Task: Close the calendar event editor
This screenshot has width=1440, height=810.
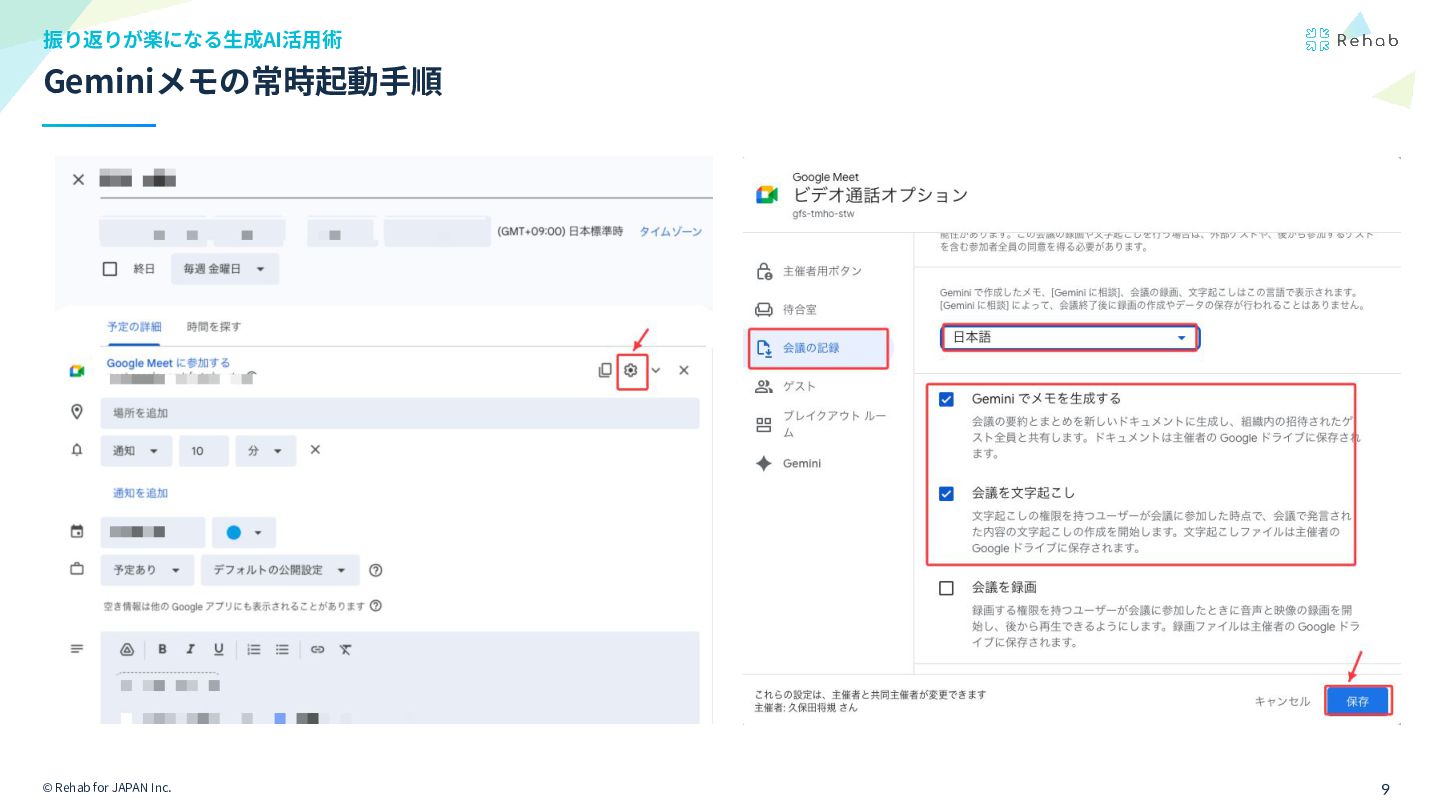Action: tap(78, 180)
